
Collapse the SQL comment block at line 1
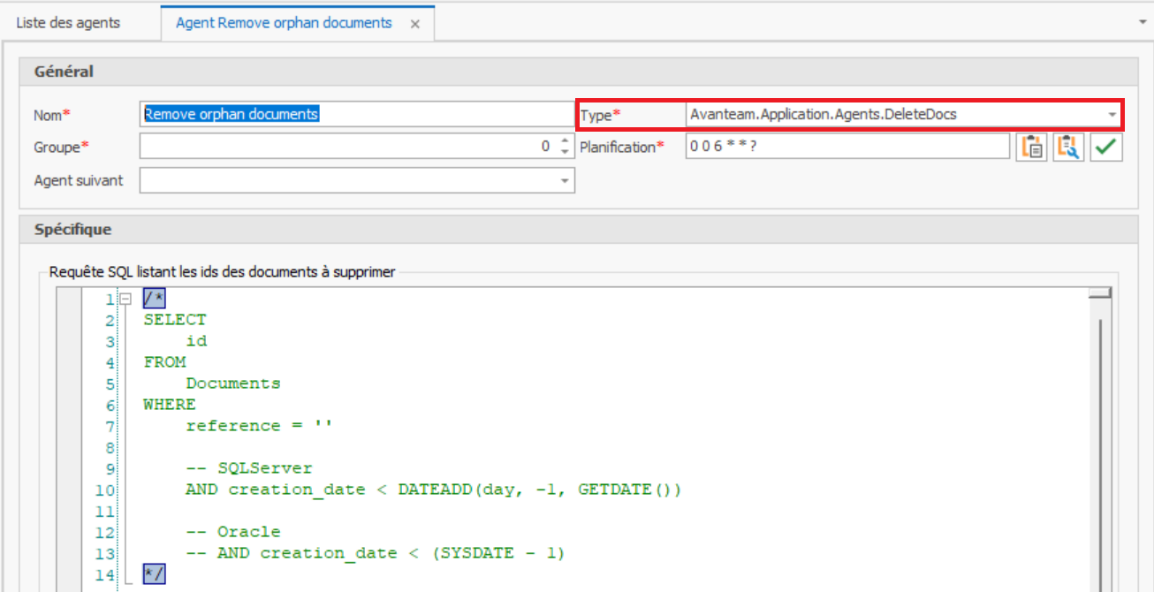[x=125, y=299]
